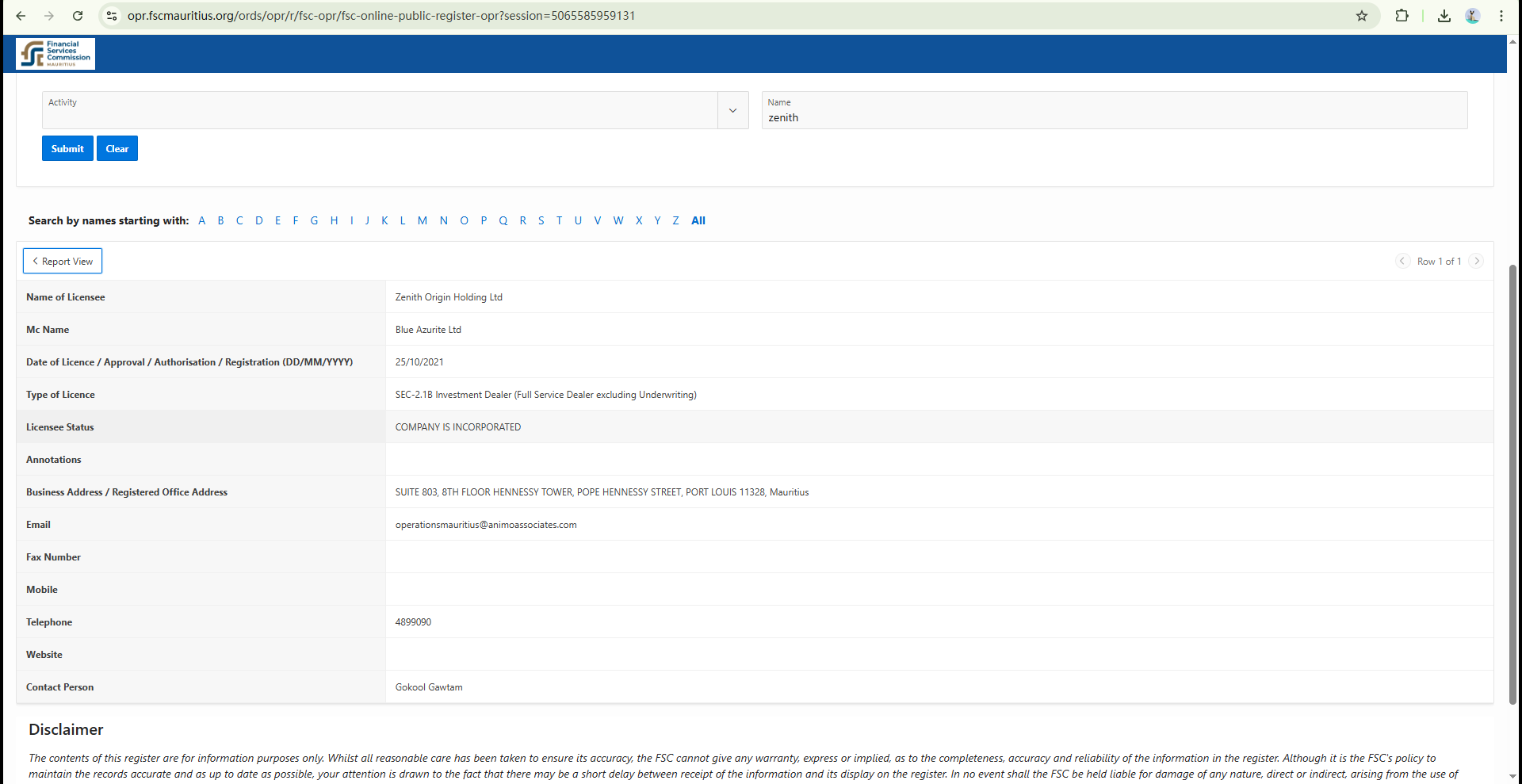Open the browser downloads icon
The width and height of the screenshot is (1522, 784).
tap(1444, 16)
